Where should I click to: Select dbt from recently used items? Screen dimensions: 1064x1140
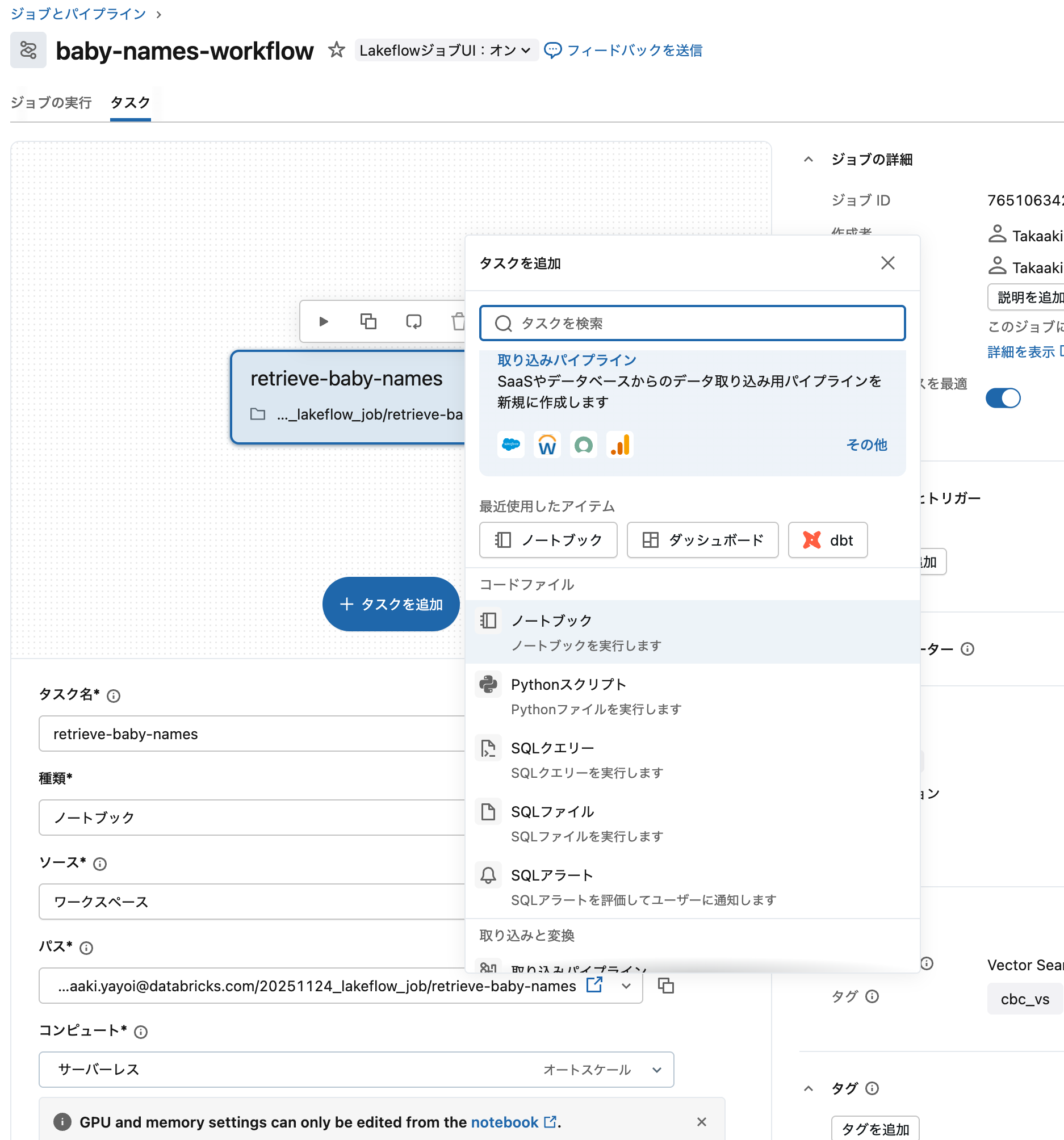pos(828,539)
